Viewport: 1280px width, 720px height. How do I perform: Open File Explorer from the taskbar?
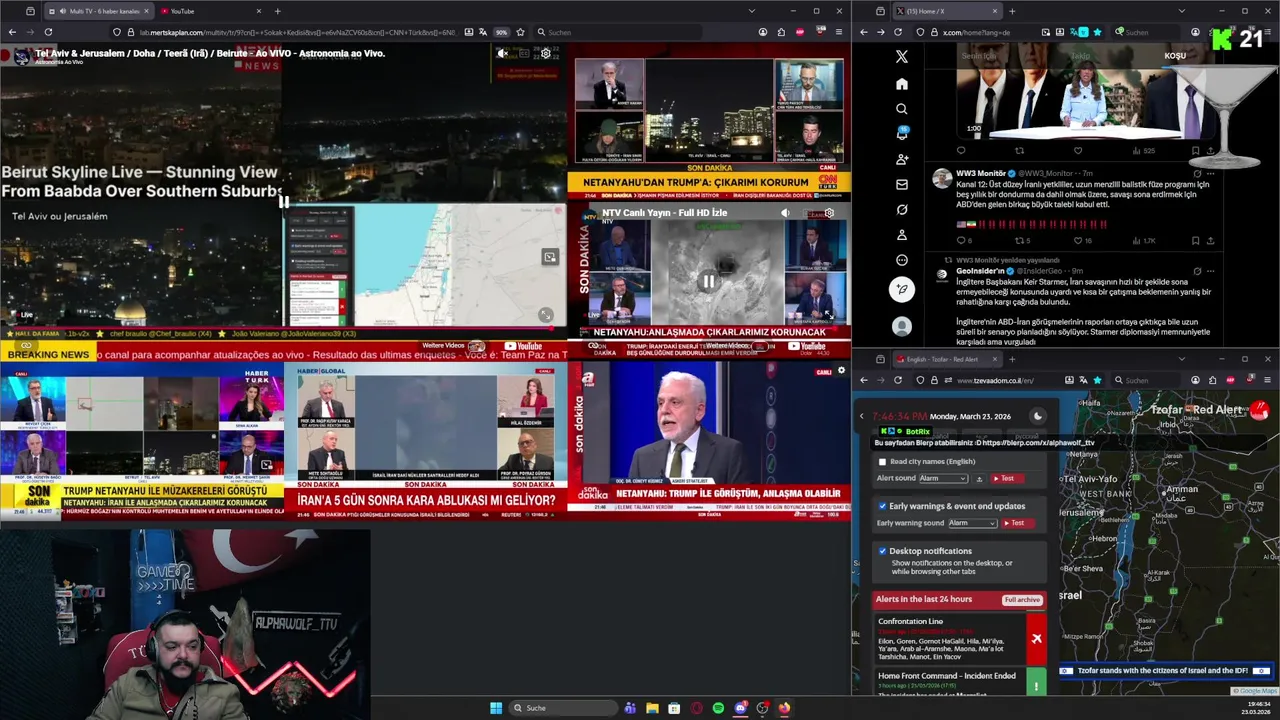tap(652, 708)
